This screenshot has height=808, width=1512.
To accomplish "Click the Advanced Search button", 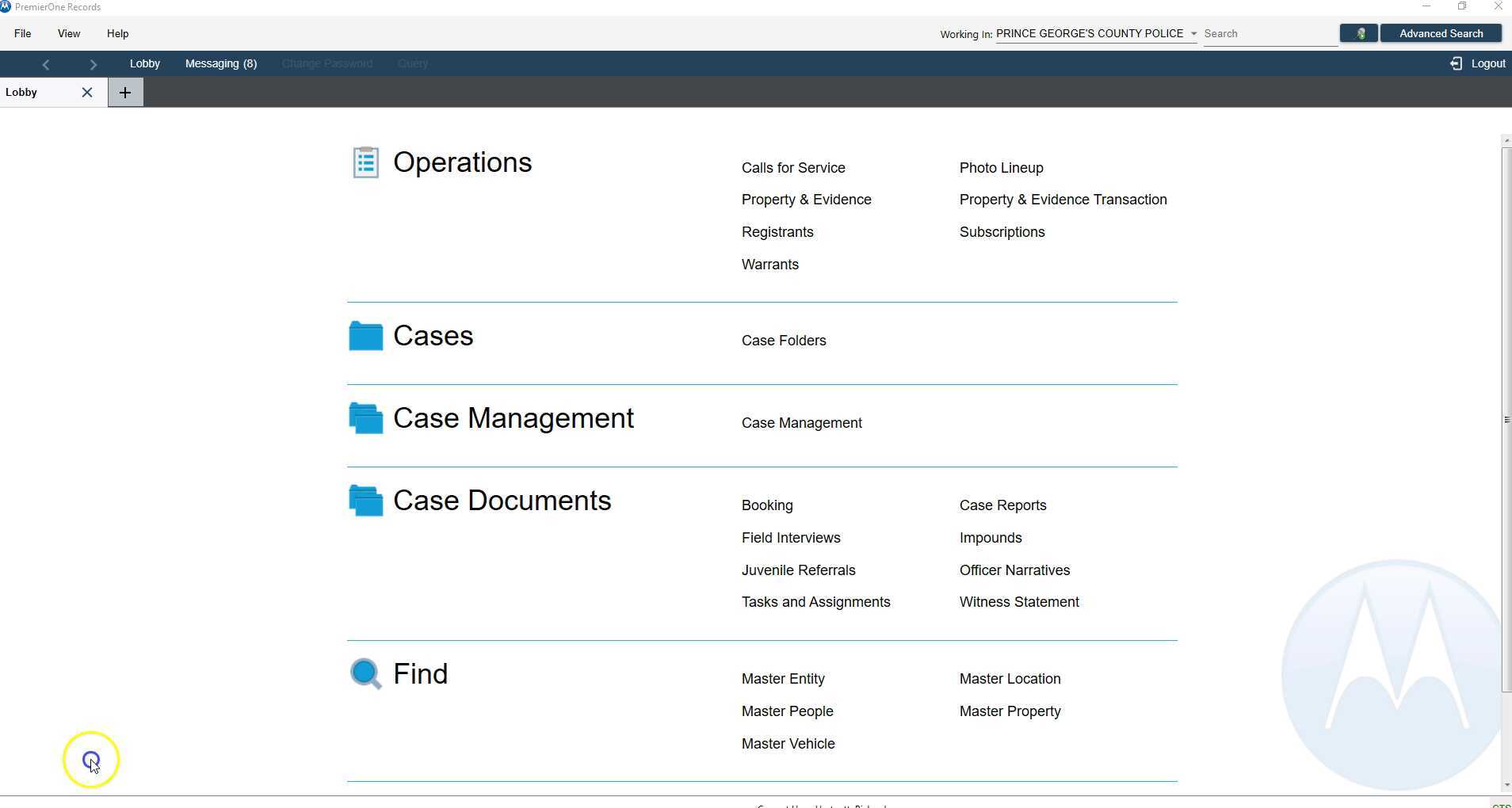I will point(1441,33).
